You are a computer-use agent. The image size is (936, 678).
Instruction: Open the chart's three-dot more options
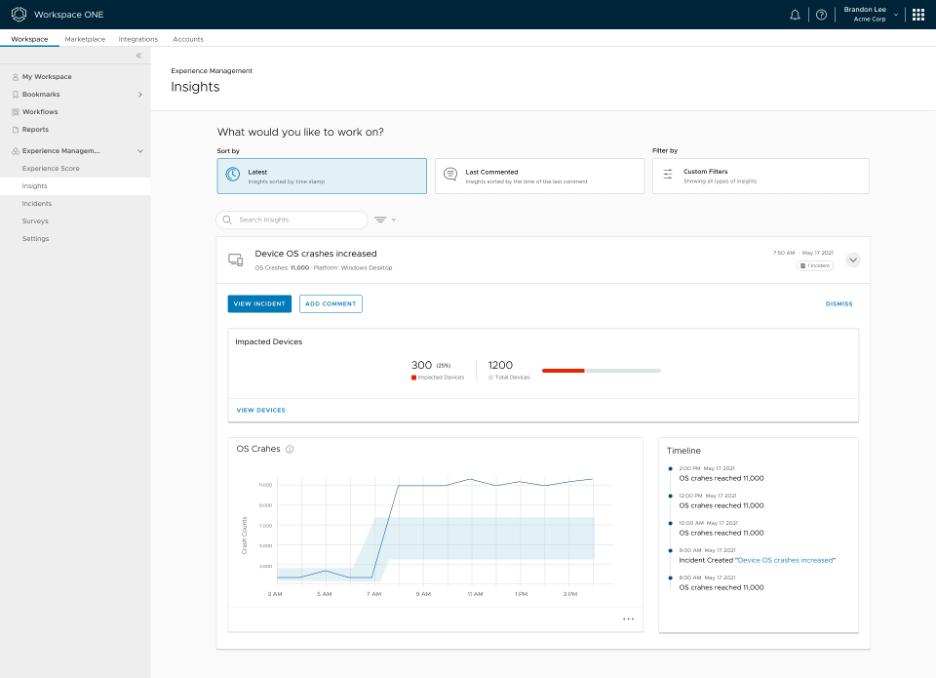(x=628, y=619)
